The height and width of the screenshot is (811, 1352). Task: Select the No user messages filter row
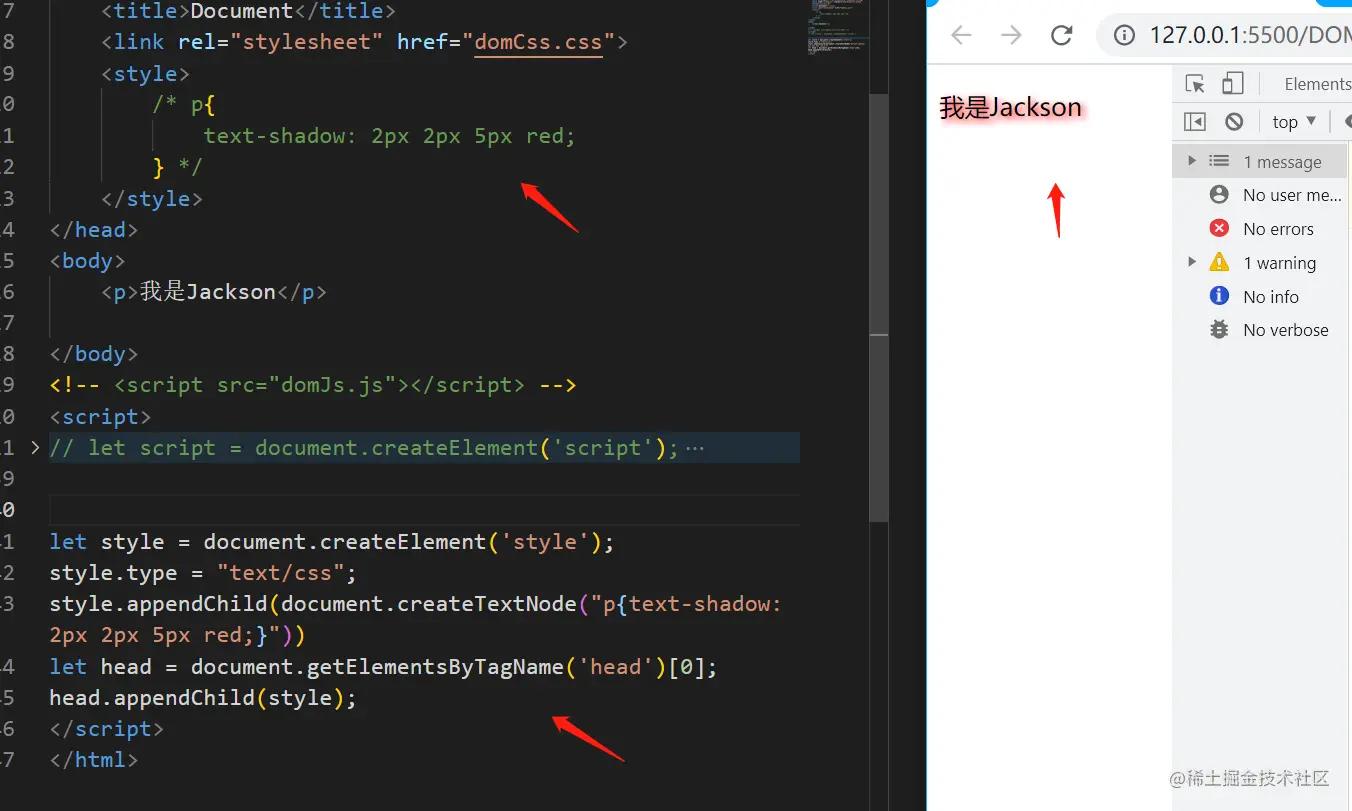click(1262, 195)
